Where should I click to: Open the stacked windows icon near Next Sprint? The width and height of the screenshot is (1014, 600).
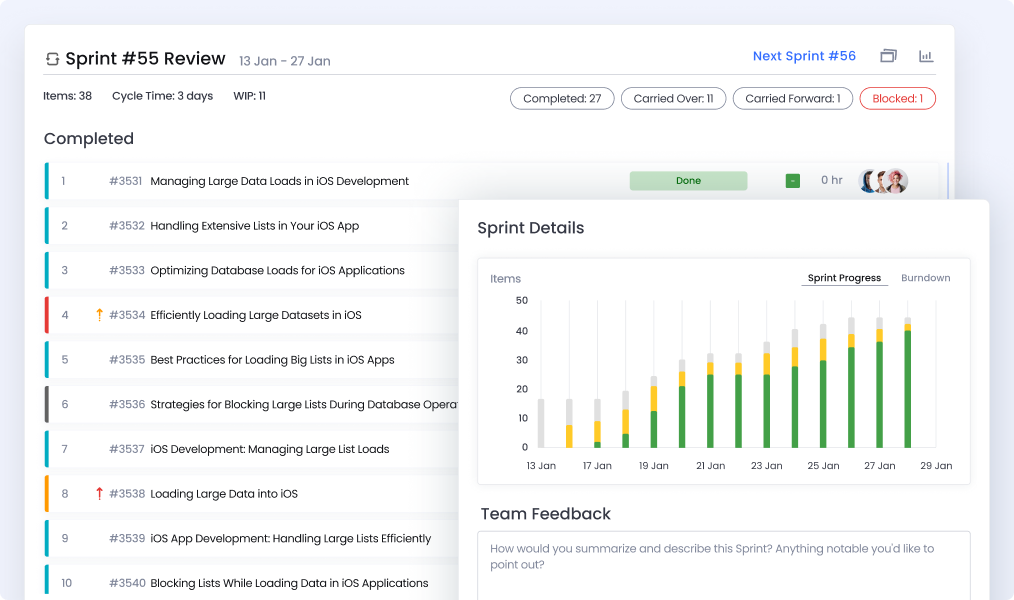(x=888, y=56)
